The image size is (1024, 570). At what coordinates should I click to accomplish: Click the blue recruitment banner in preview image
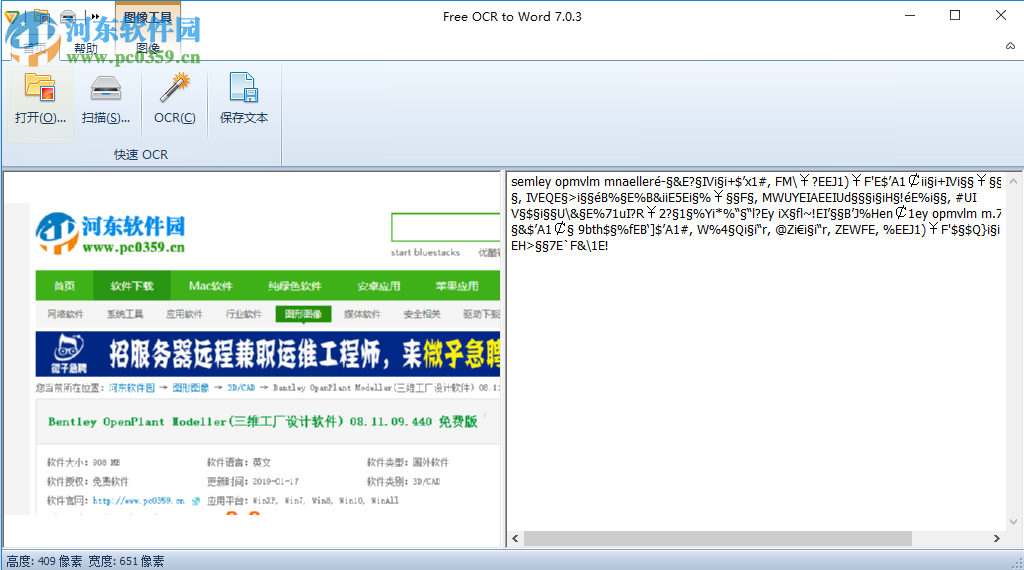point(268,354)
